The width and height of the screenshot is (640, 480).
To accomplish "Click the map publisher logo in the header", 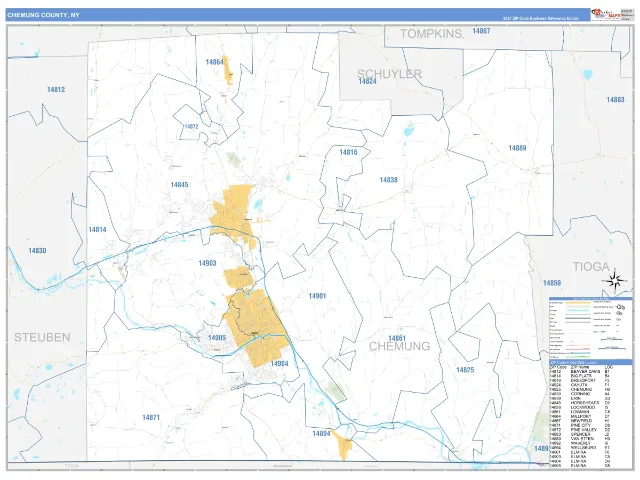I will click(x=605, y=14).
